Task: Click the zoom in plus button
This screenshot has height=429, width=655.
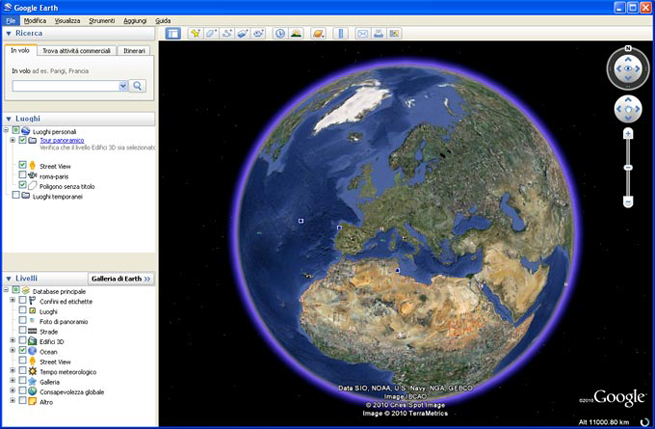Action: (628, 134)
